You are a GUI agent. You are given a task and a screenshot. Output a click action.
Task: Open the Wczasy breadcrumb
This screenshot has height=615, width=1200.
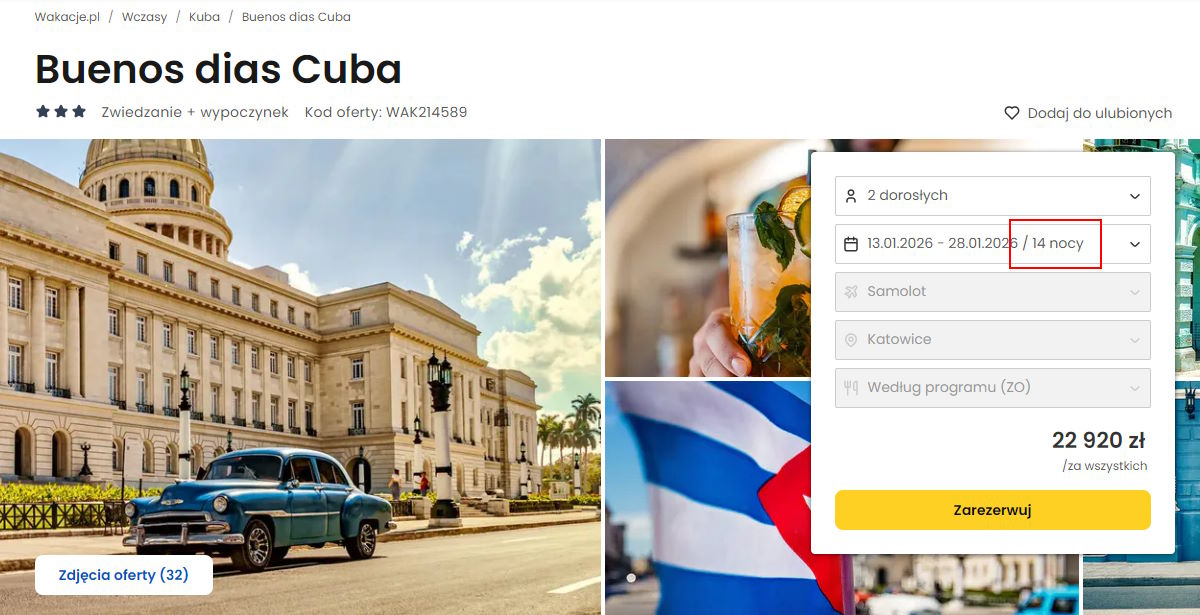(145, 17)
